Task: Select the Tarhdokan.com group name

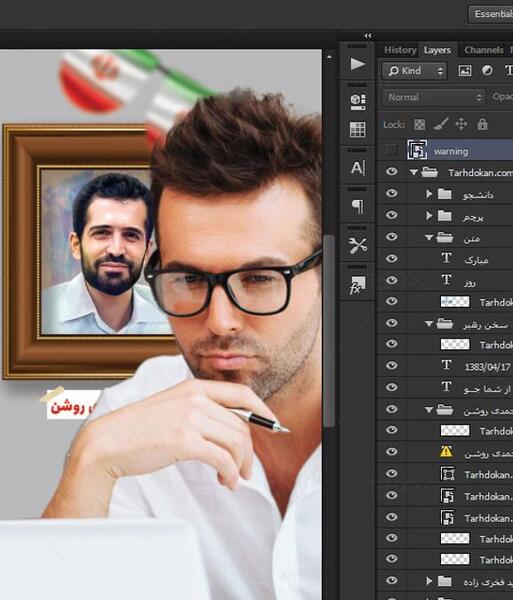Action: point(480,173)
